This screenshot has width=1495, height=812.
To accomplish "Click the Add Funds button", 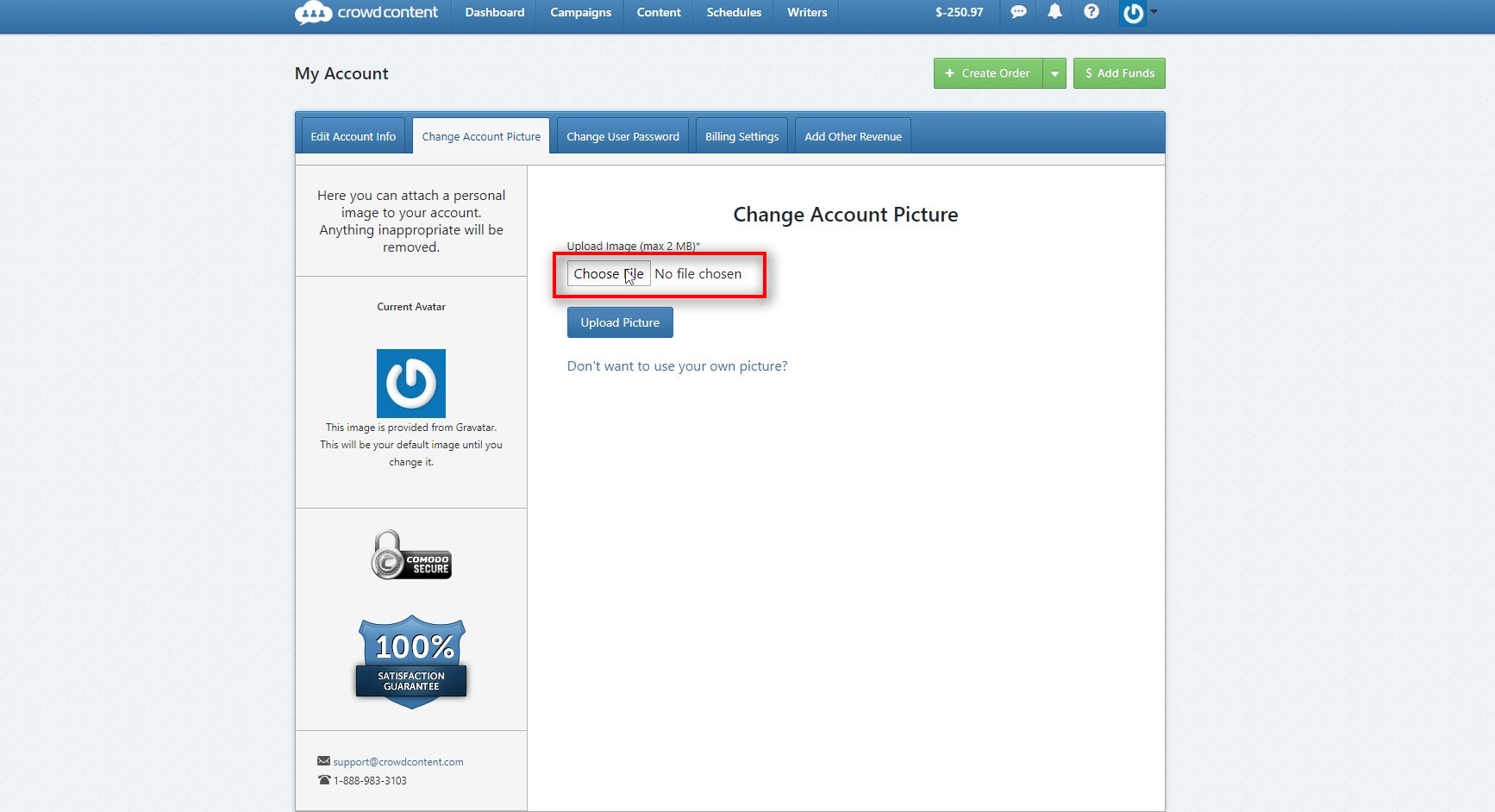I will point(1119,73).
